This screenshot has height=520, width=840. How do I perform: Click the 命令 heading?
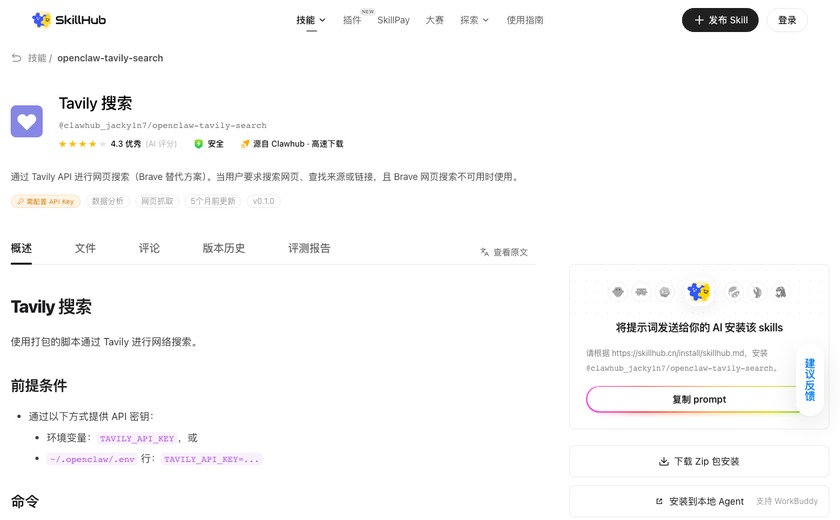point(25,502)
